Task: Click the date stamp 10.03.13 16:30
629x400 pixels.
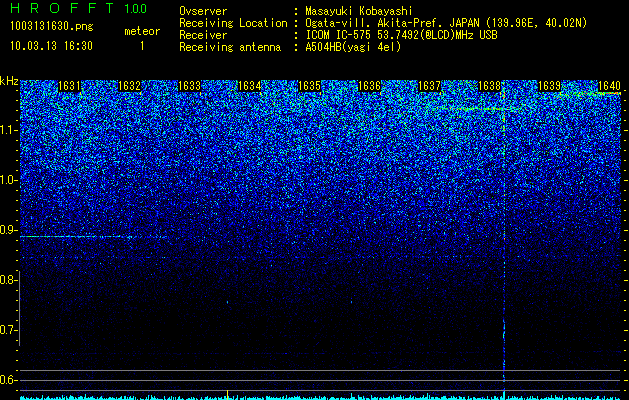Action: pos(51,46)
